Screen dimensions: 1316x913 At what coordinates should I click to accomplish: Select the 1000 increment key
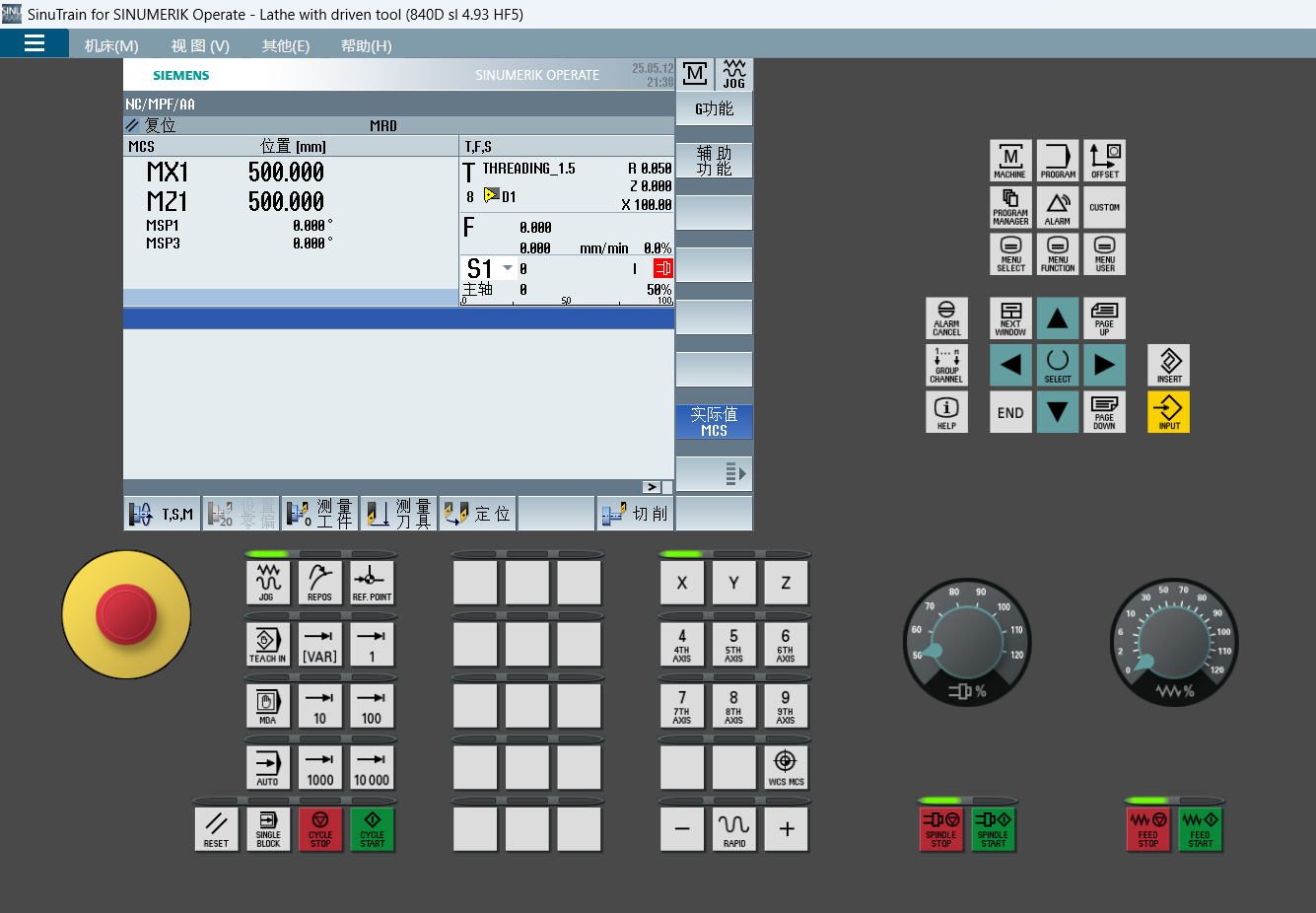click(x=319, y=767)
